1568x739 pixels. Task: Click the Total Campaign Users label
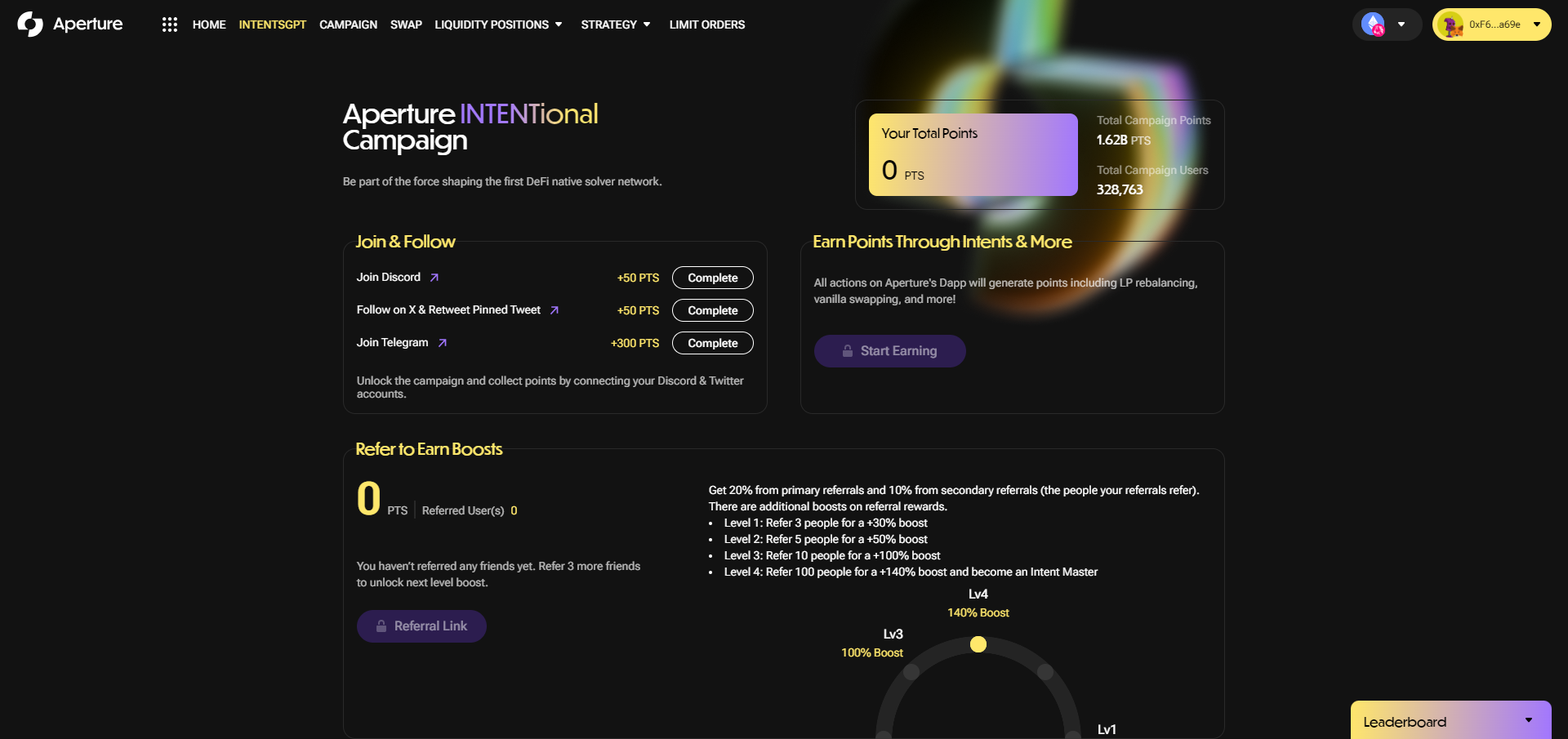pyautogui.click(x=1152, y=170)
